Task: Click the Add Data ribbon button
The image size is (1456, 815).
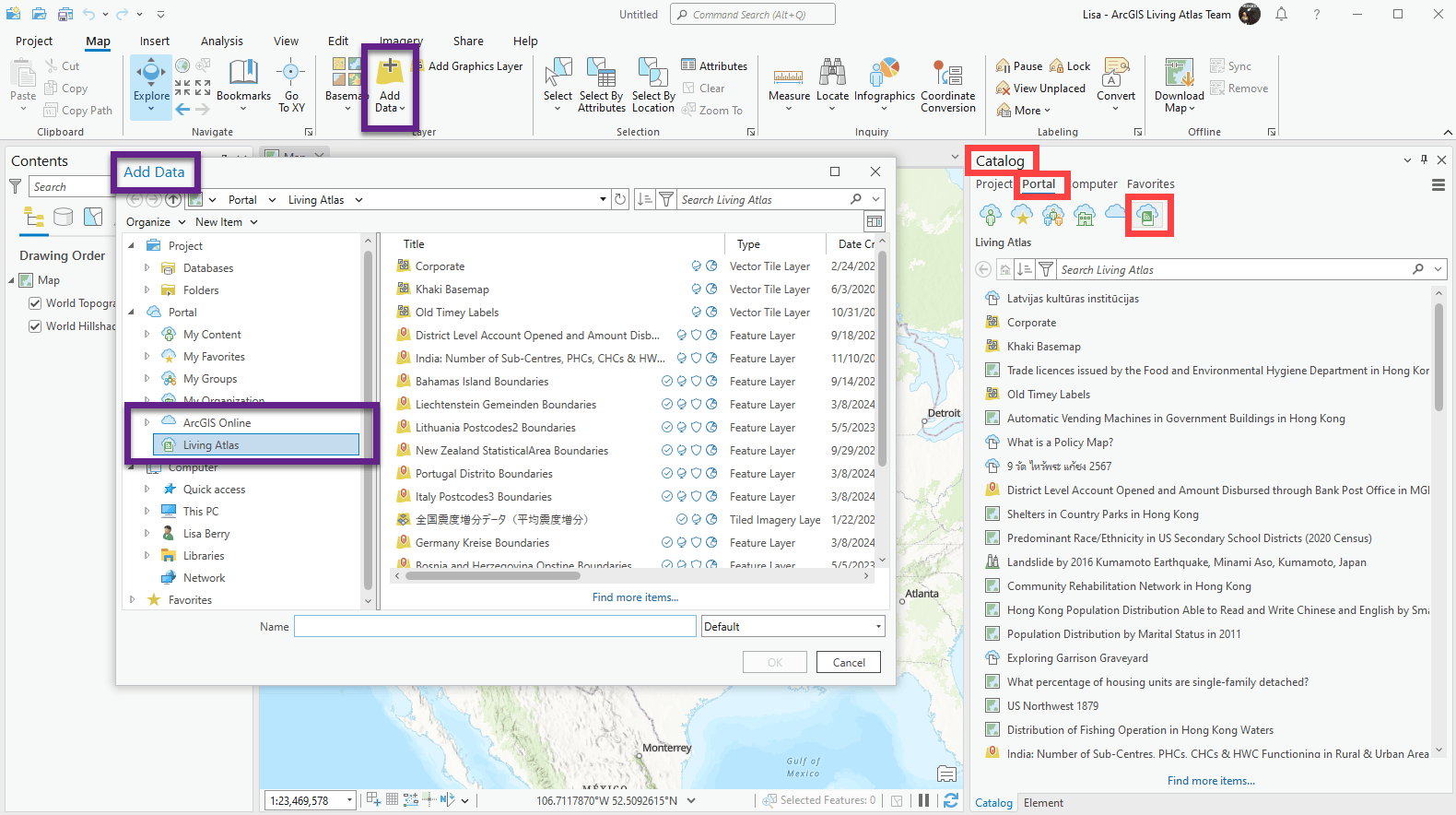Action: 390,86
